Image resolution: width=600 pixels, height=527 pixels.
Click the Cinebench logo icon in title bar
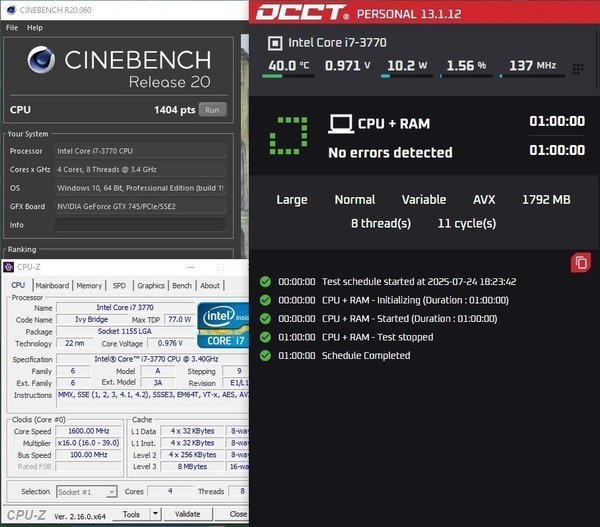(x=11, y=10)
